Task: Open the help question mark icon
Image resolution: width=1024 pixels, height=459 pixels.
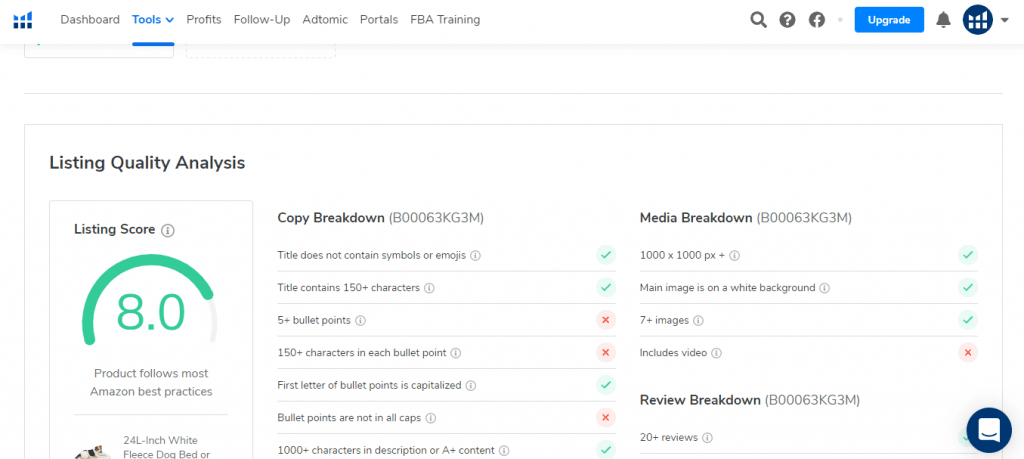Action: (x=788, y=20)
